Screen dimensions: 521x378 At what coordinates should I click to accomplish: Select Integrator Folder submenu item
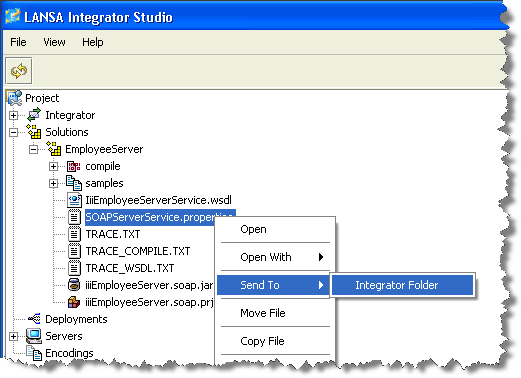coord(403,285)
